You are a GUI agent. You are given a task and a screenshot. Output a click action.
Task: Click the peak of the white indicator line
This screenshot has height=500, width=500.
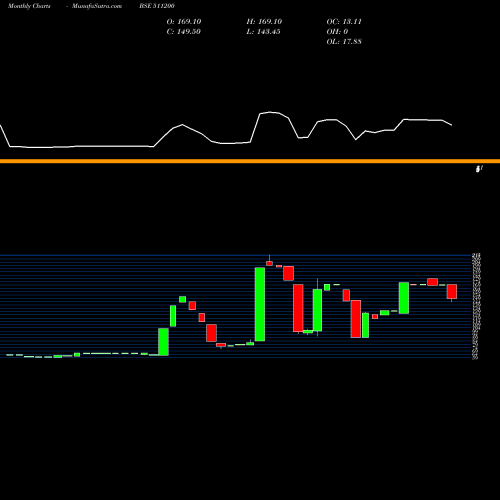coord(270,112)
